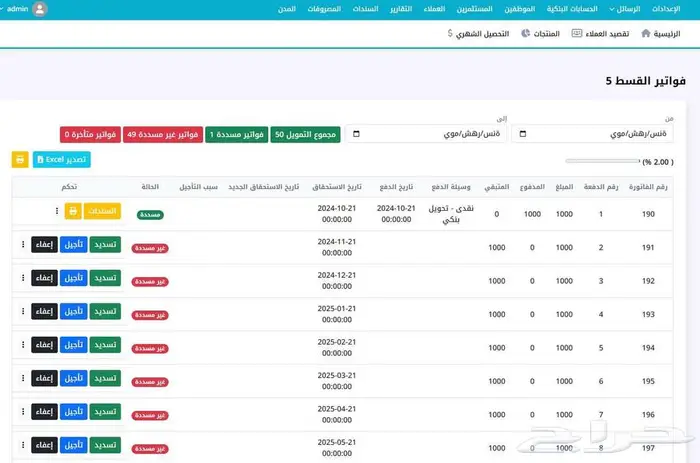The image size is (700, 463).
Task: Click the yellow print icon beside Export Excel
Action: (20, 159)
